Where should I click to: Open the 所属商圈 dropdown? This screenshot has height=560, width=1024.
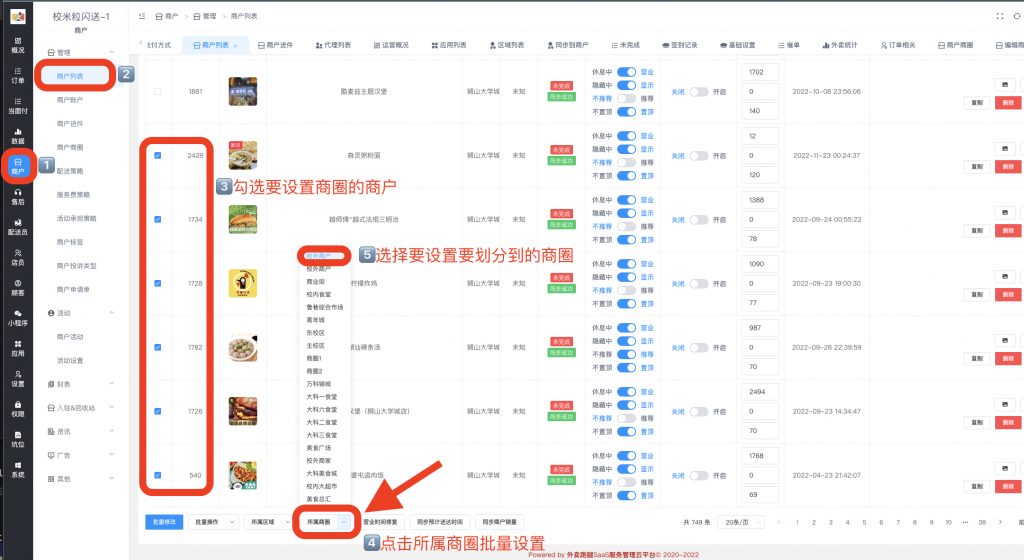[x=327, y=521]
